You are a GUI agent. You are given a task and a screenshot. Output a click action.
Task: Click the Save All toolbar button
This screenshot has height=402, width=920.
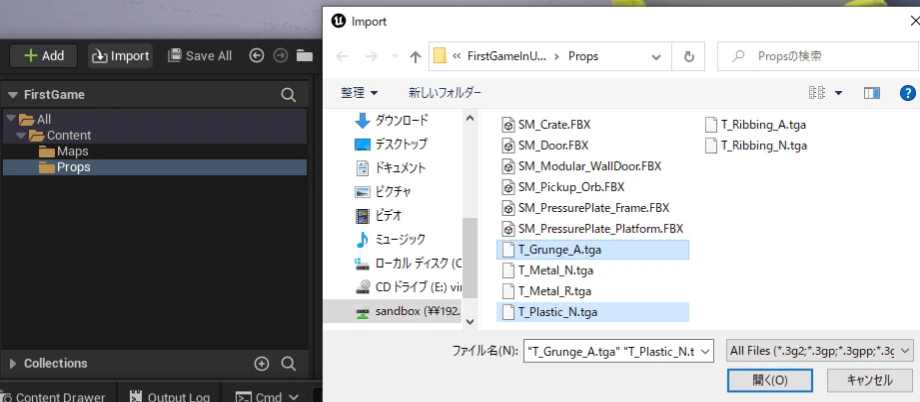pyautogui.click(x=199, y=56)
